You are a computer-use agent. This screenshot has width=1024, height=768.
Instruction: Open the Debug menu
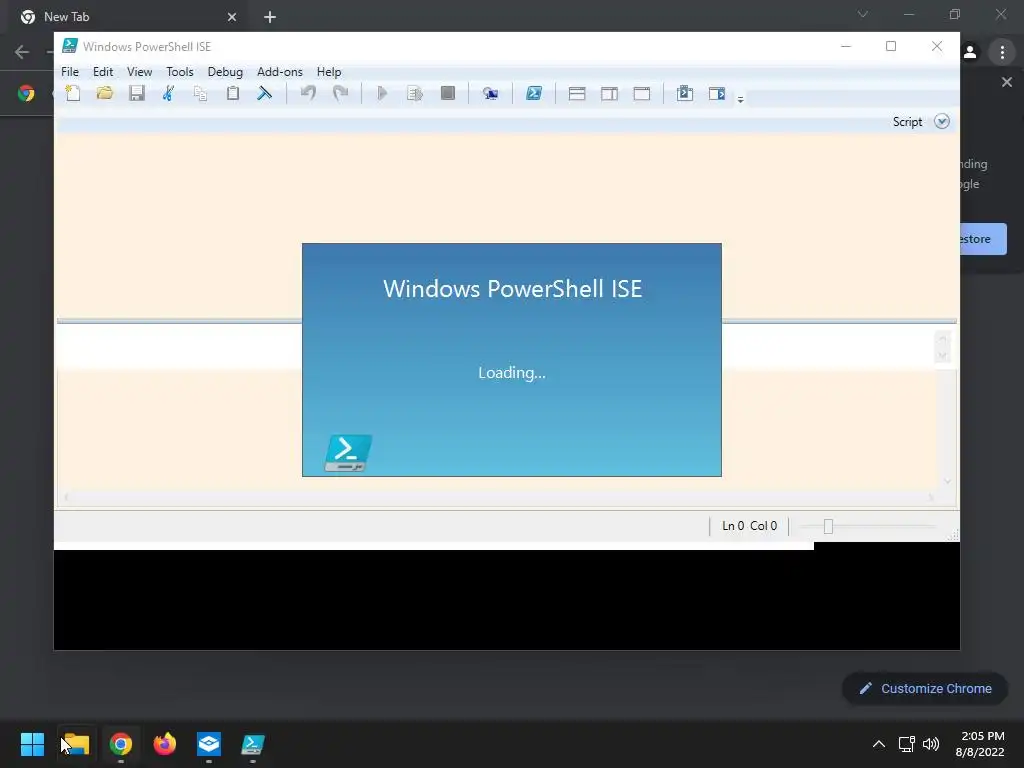click(x=225, y=72)
